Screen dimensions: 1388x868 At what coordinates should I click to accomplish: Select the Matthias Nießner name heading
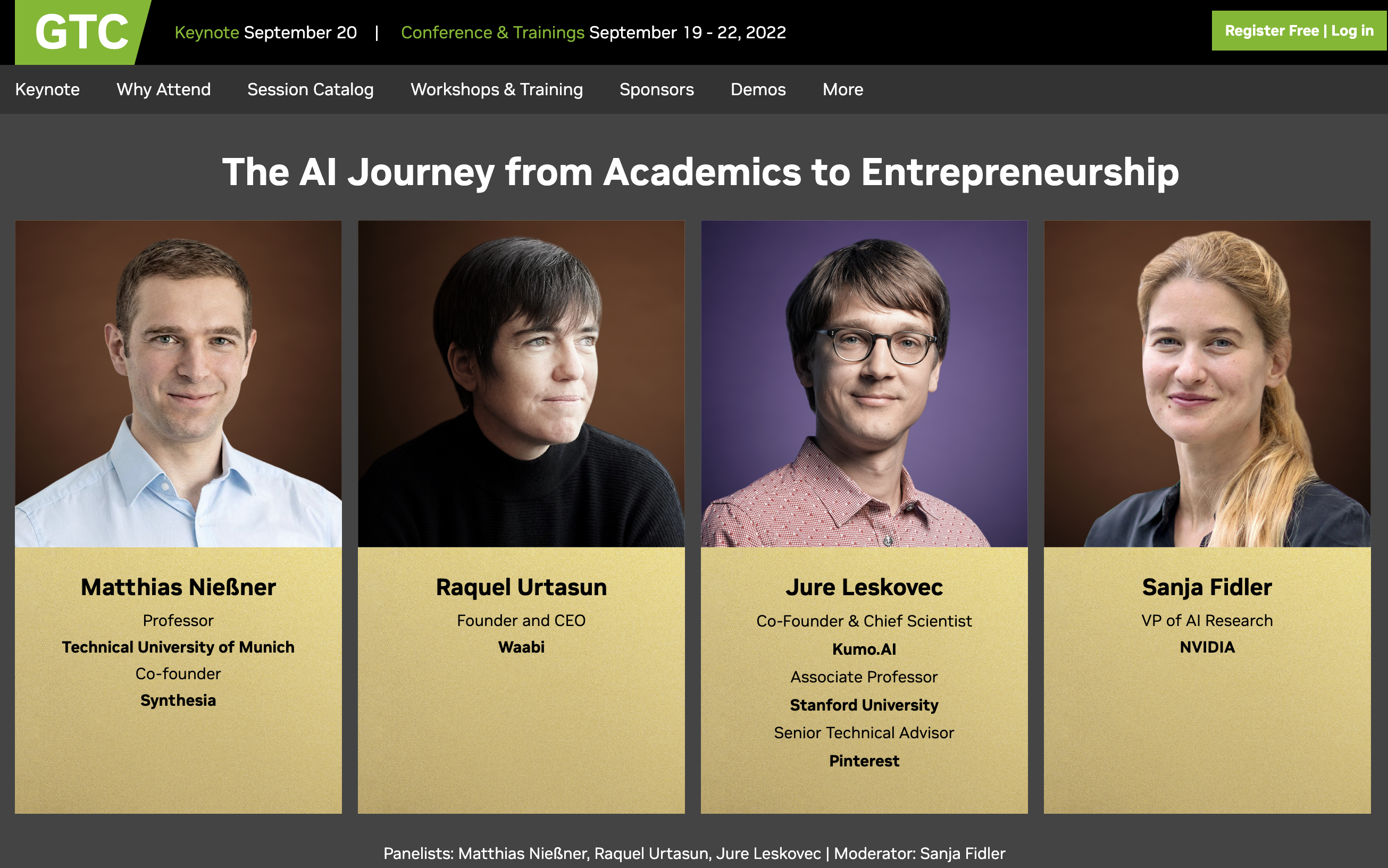(x=179, y=587)
